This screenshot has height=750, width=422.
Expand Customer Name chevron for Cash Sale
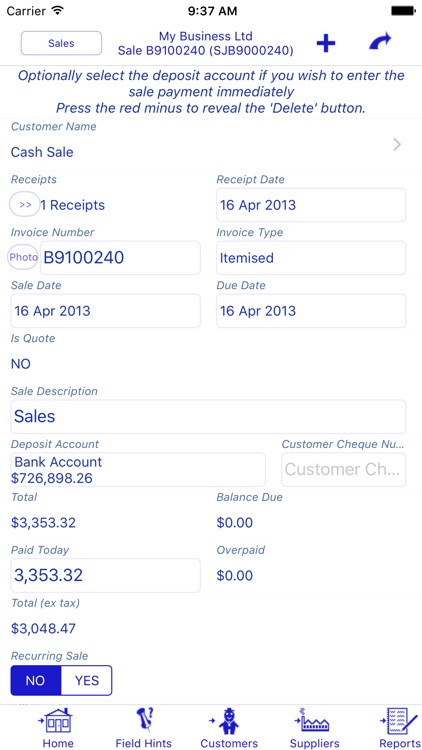coord(397,144)
